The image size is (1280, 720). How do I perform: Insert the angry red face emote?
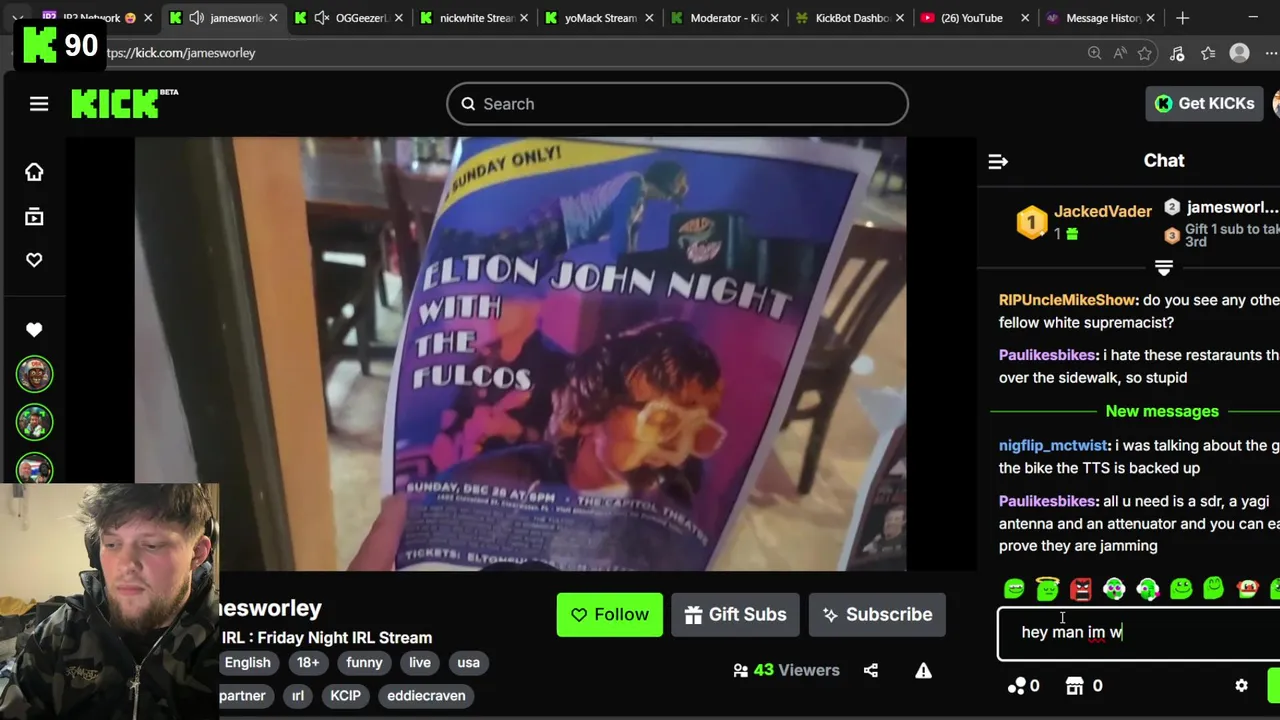click(x=1081, y=589)
